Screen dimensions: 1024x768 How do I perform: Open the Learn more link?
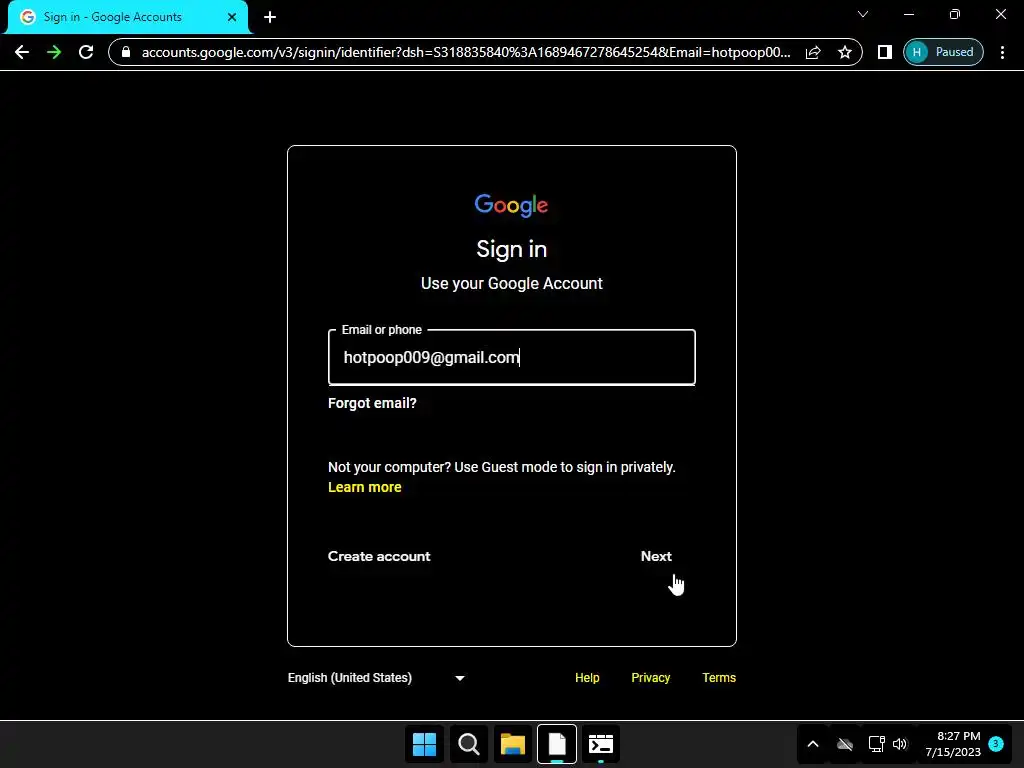click(364, 487)
